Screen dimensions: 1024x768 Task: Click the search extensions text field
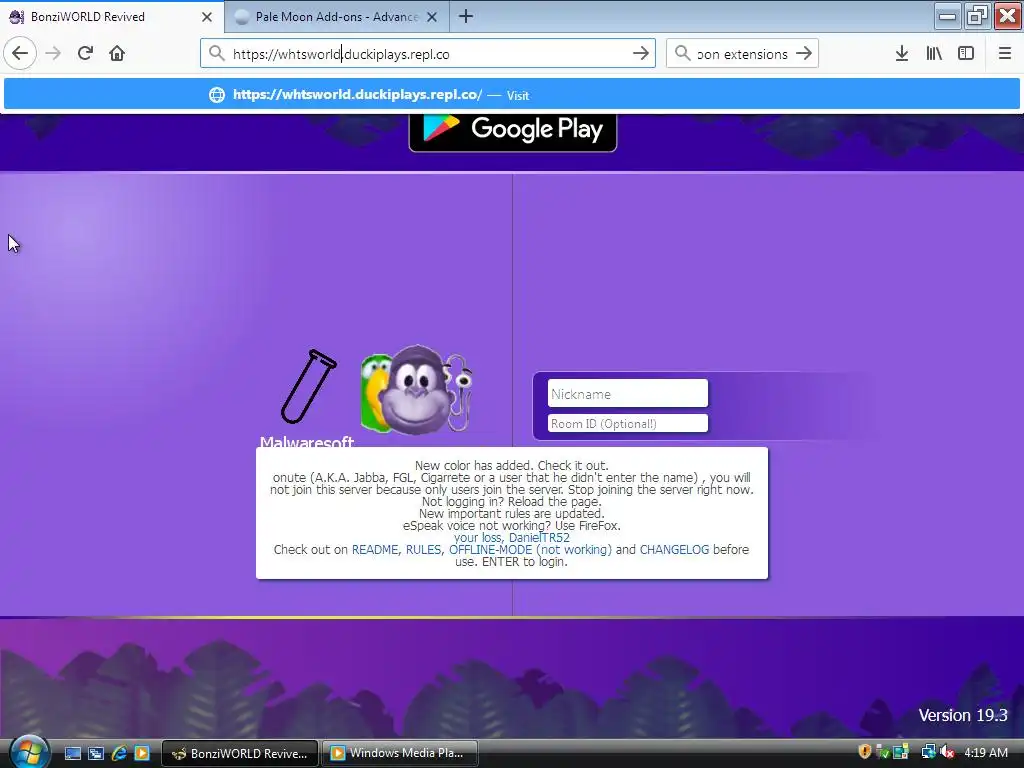coord(742,54)
